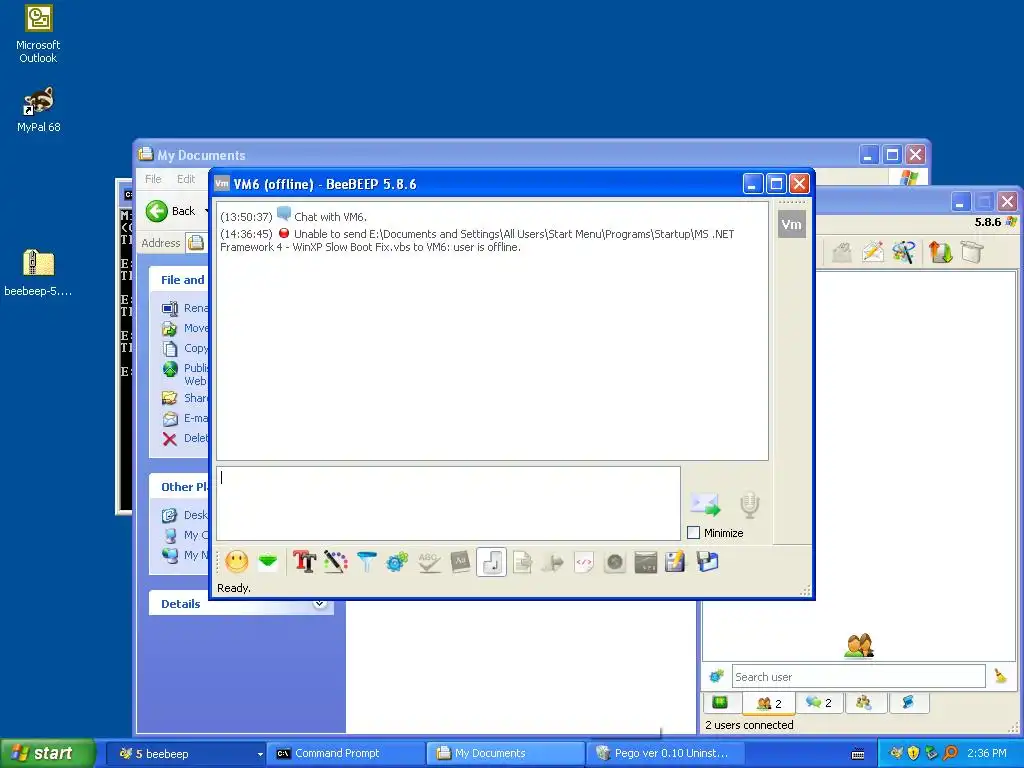Click the grayed folder arrow icon
The image size is (1024, 768).
552,562
